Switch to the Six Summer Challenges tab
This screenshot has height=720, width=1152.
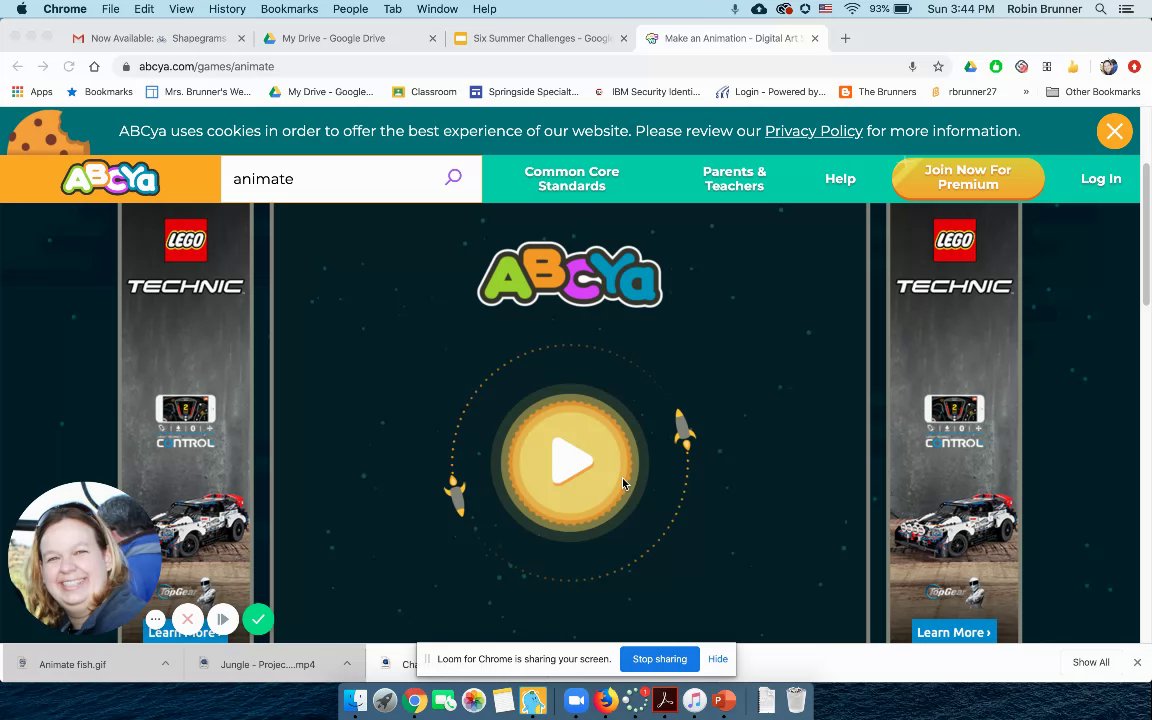pos(540,38)
